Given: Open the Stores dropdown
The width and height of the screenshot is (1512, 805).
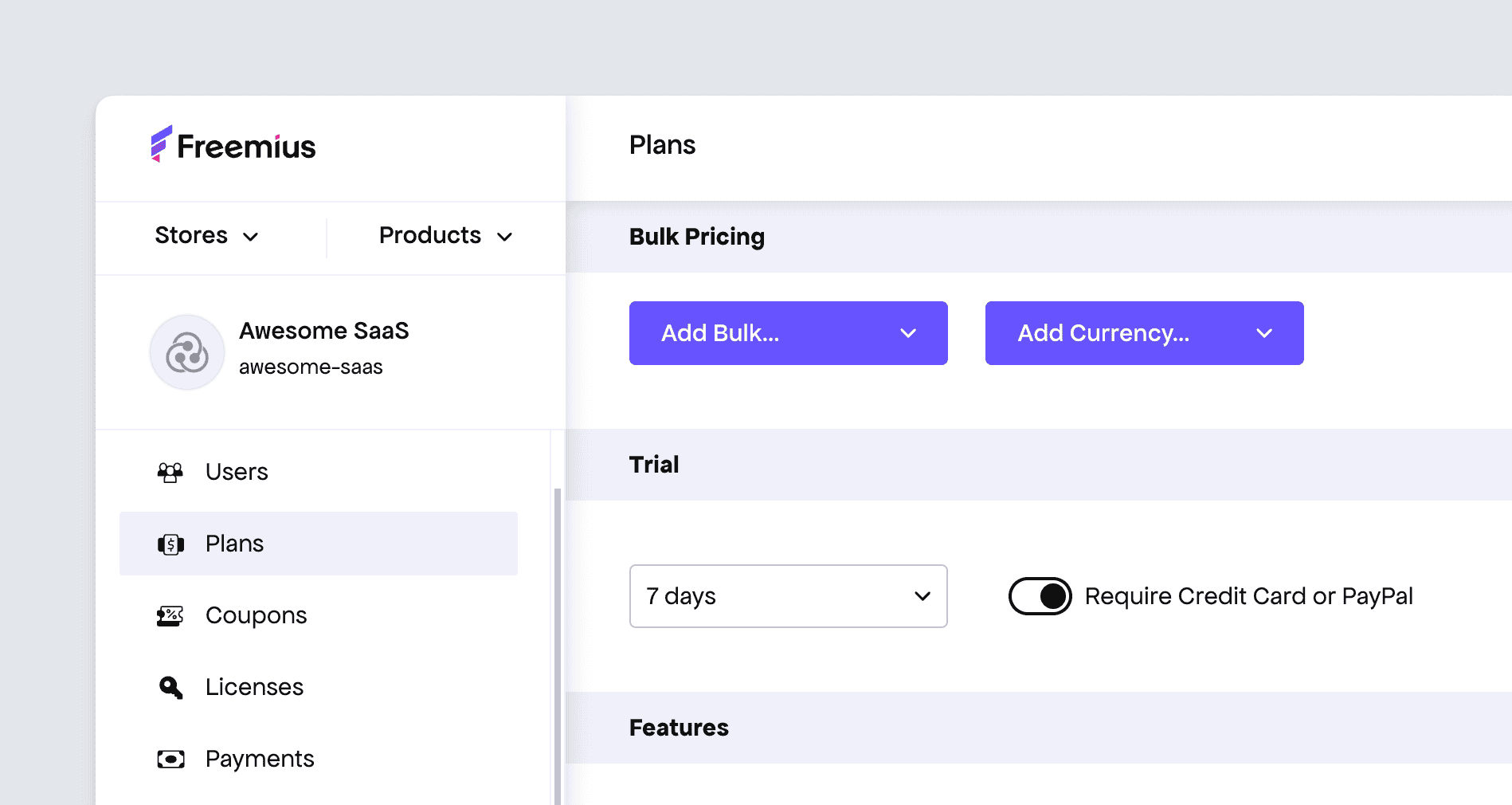Looking at the screenshot, I should click(x=207, y=236).
